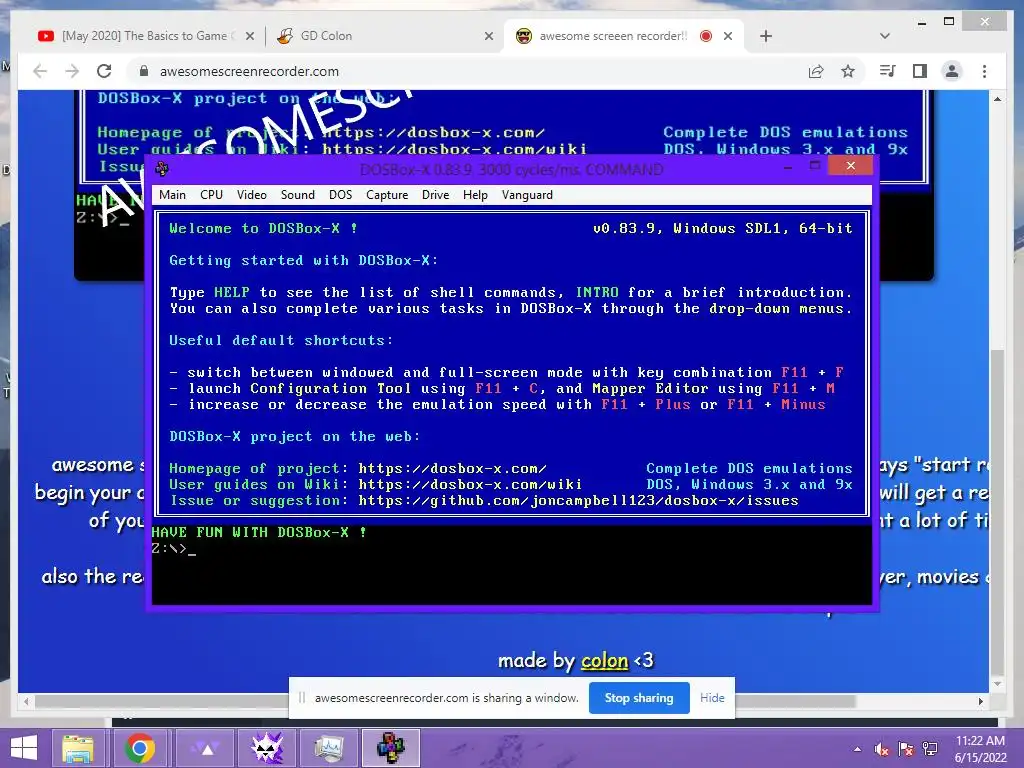Open the taskbar clock showing 11:22 AM
This screenshot has height=768, width=1024.
tap(980, 749)
